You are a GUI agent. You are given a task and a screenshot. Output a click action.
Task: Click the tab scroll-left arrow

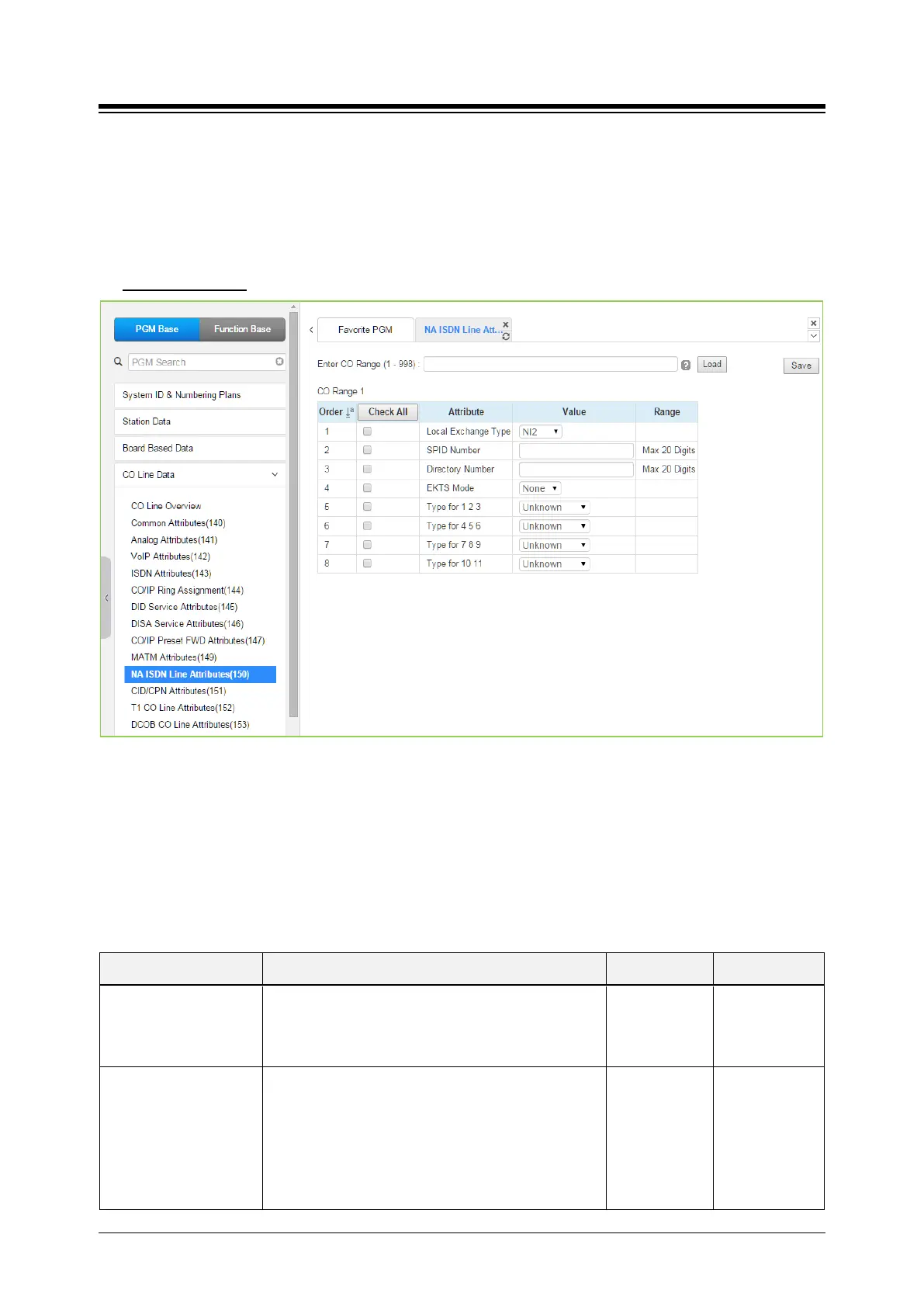(x=311, y=330)
